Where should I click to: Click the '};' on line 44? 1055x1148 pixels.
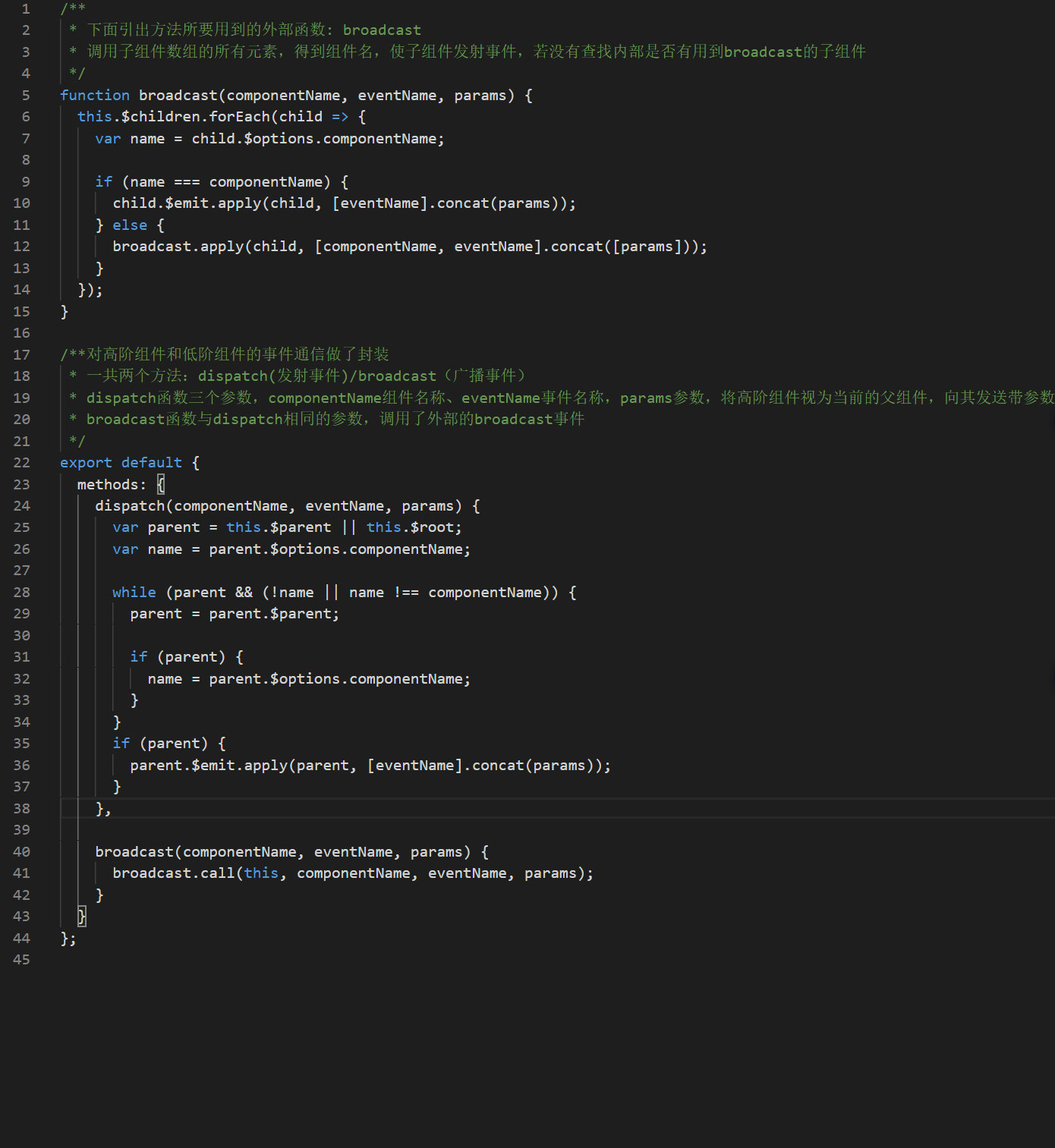click(x=68, y=939)
